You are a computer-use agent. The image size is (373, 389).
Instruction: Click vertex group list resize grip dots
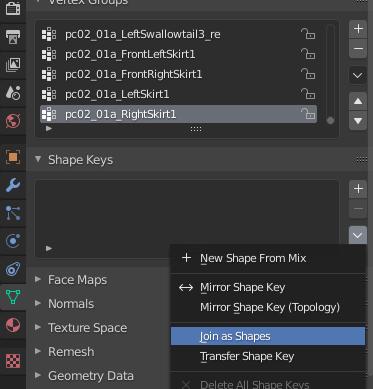click(196, 129)
